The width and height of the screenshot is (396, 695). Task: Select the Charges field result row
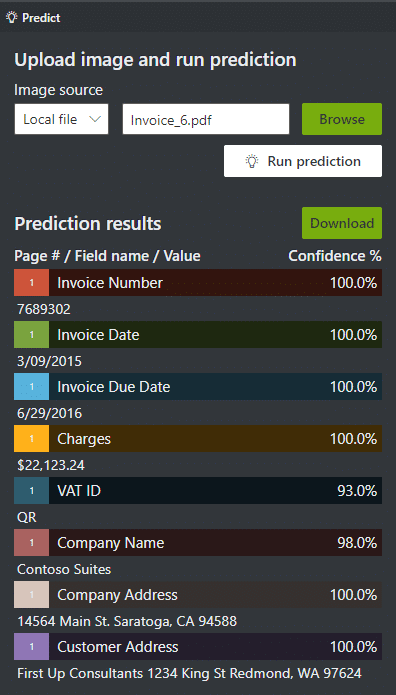click(198, 438)
